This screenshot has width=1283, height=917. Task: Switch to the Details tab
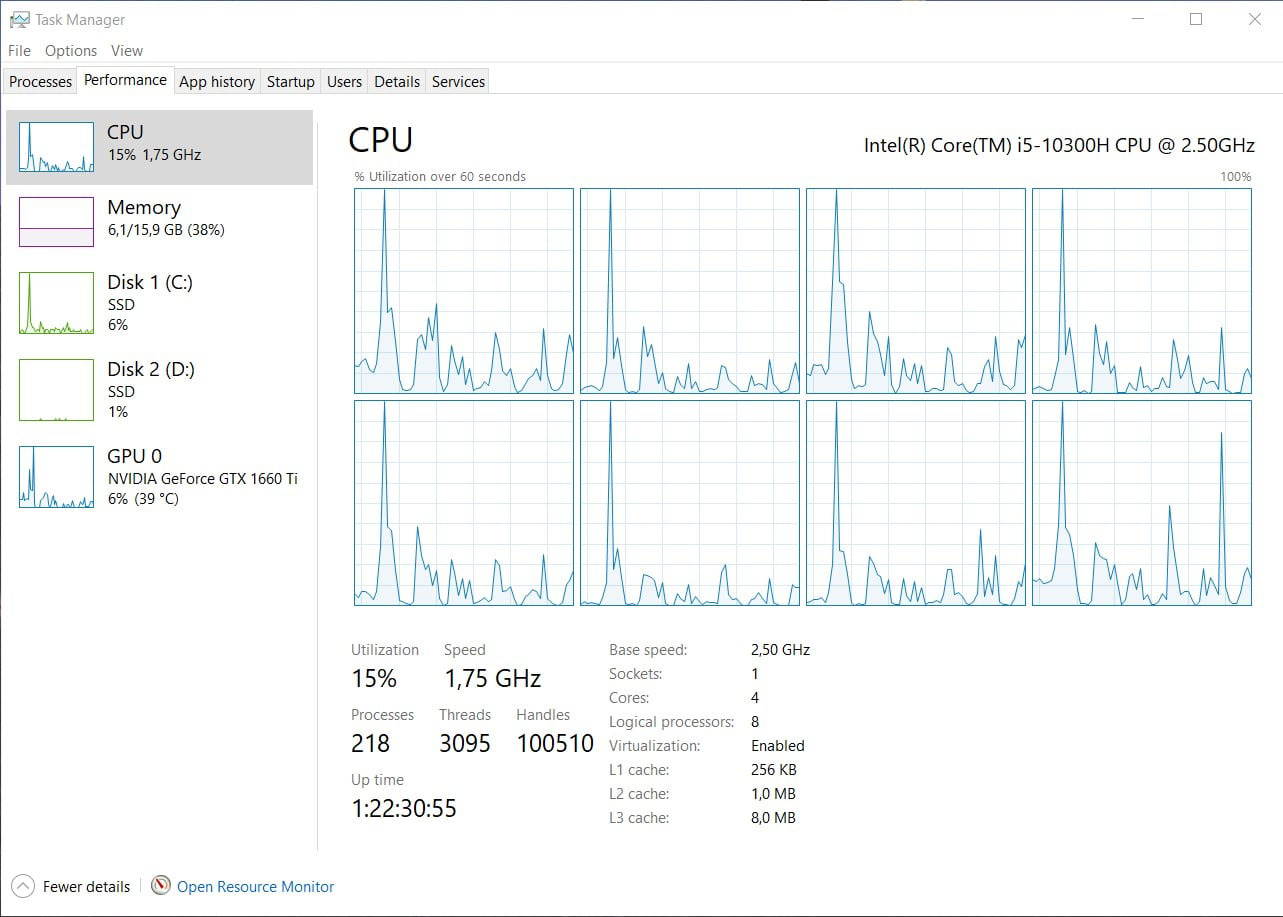(x=397, y=82)
